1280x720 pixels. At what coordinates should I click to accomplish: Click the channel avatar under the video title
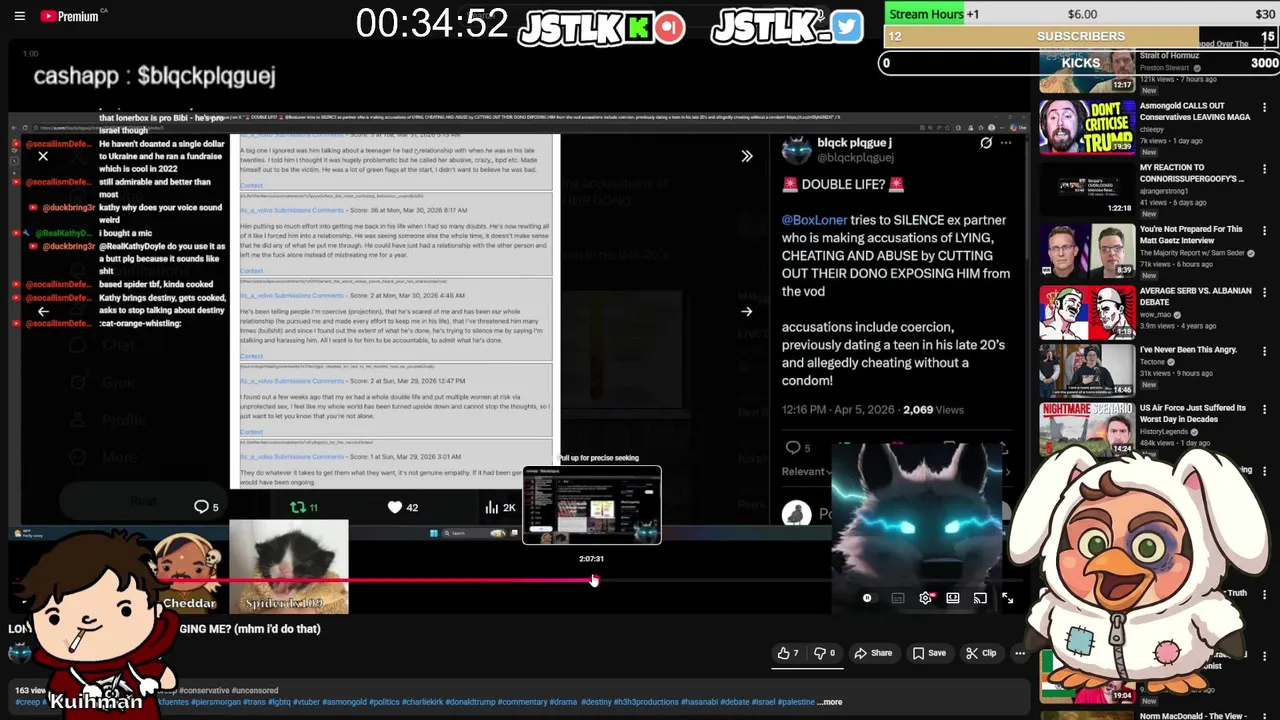click(19, 653)
